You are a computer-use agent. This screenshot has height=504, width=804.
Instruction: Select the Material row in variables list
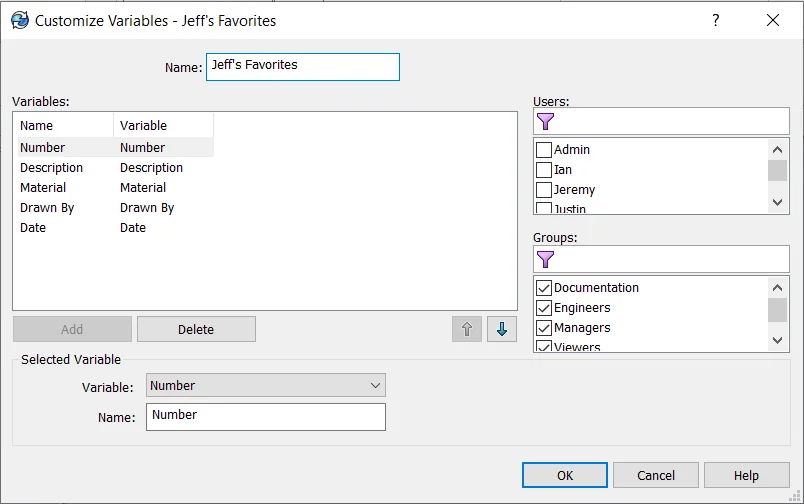(x=43, y=188)
